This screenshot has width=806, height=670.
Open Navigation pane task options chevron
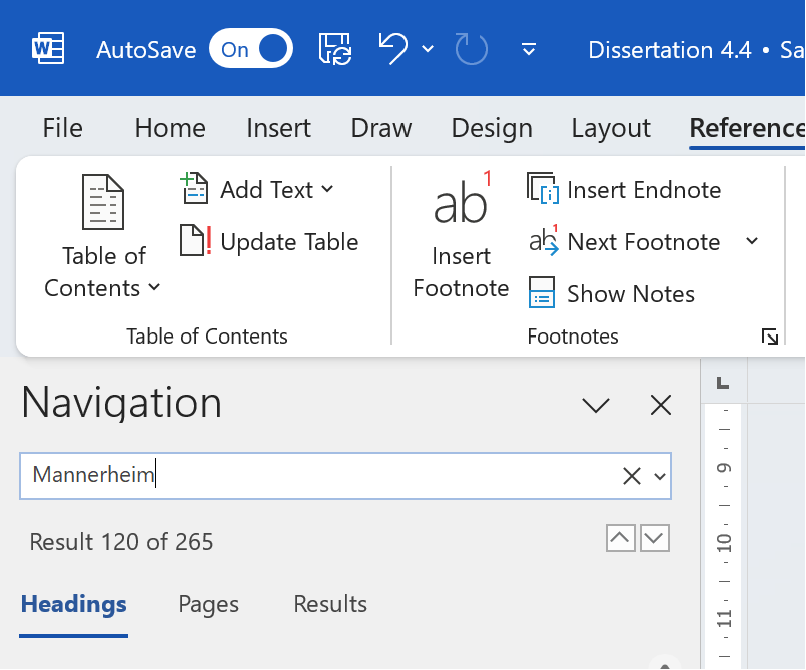(596, 405)
